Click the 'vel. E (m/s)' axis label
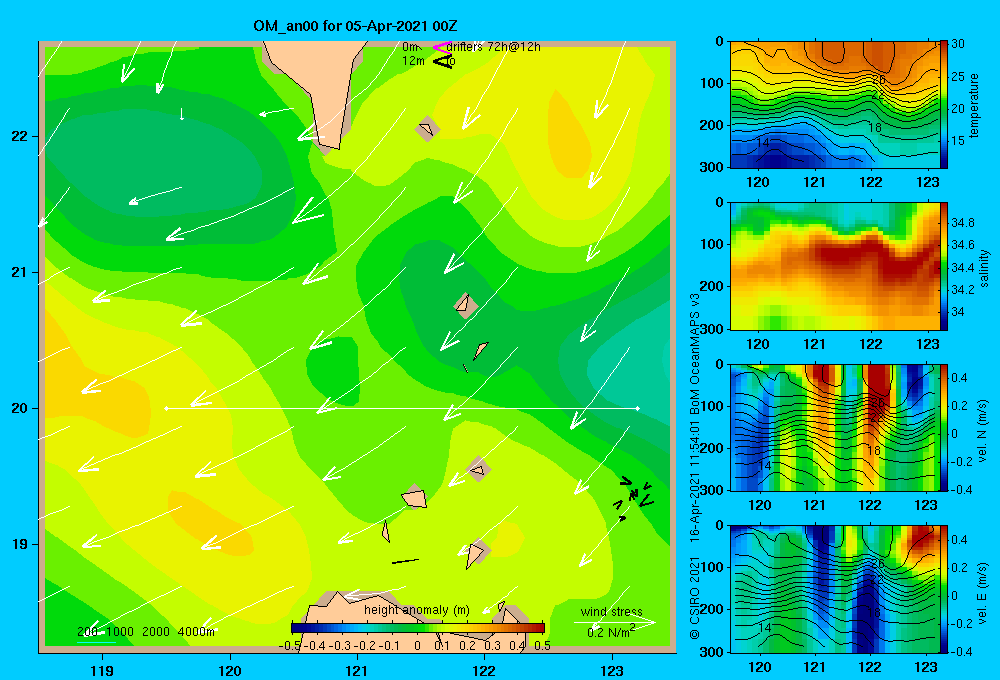This screenshot has height=680, width=1000. pos(982,592)
